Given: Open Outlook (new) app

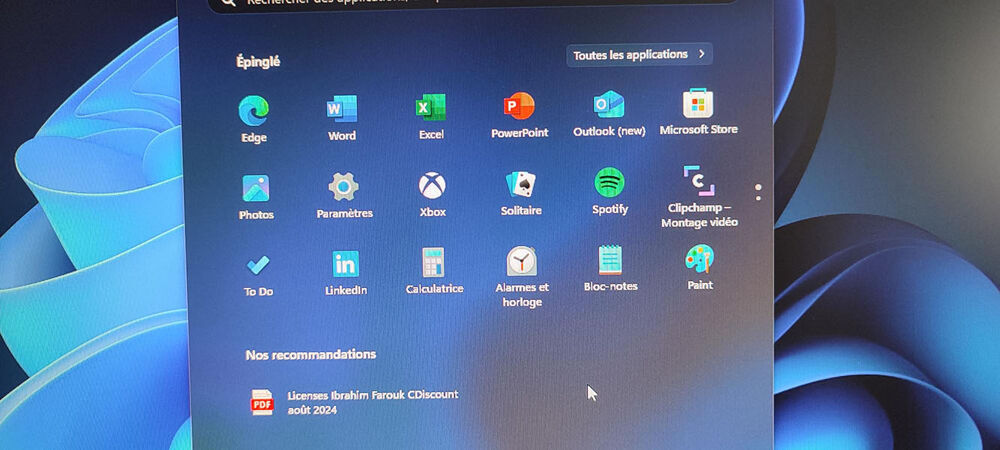Looking at the screenshot, I should pos(609,114).
